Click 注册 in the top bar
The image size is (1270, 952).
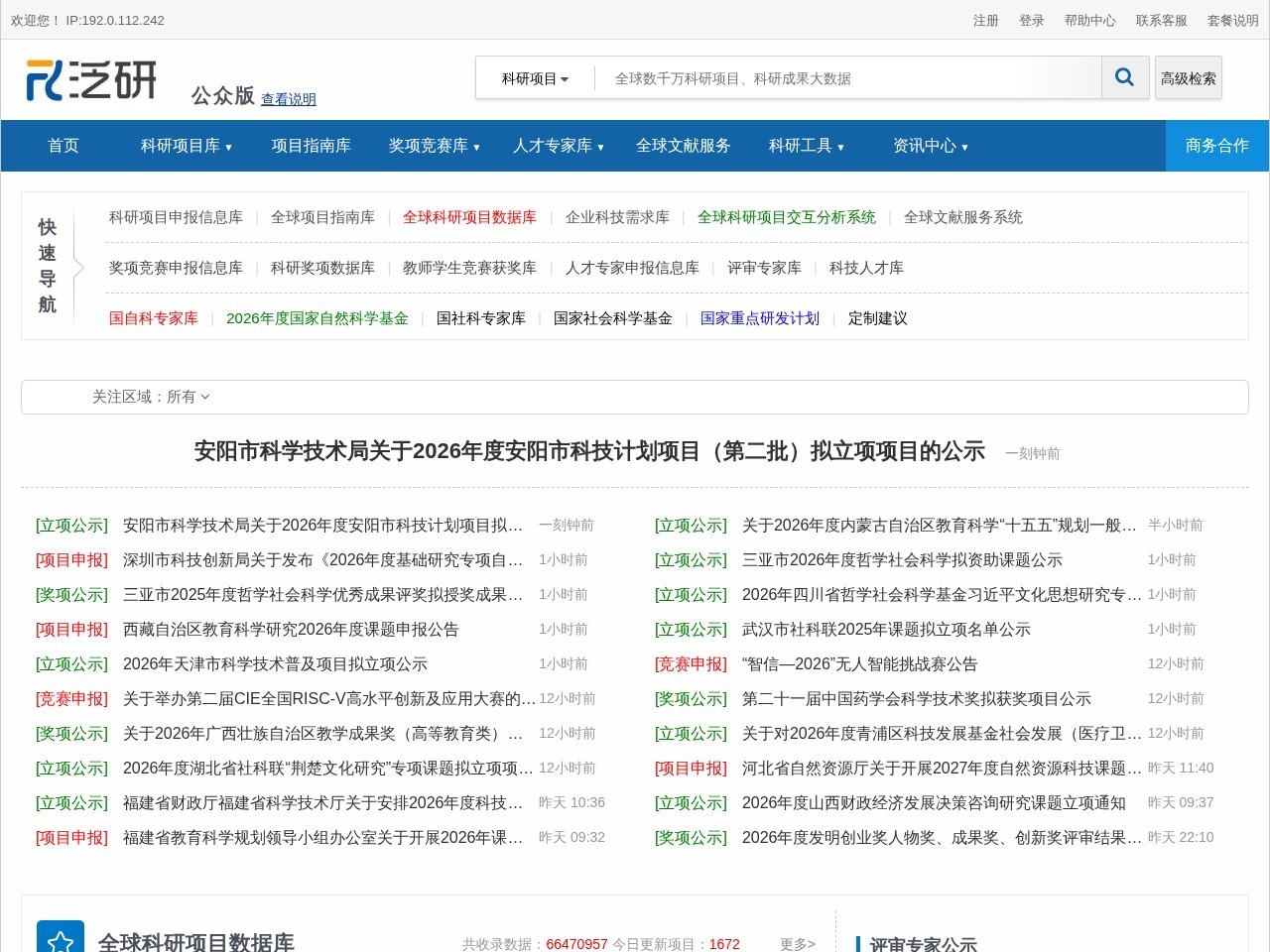pyautogui.click(x=986, y=20)
